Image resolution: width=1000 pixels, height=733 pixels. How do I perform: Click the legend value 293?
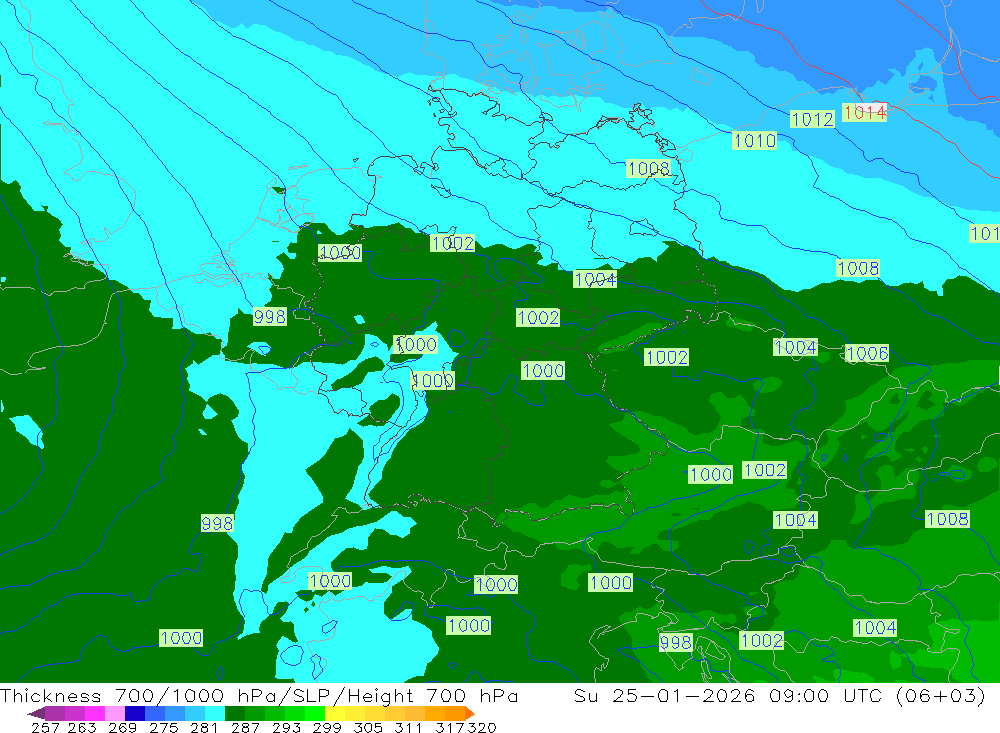pyautogui.click(x=286, y=727)
